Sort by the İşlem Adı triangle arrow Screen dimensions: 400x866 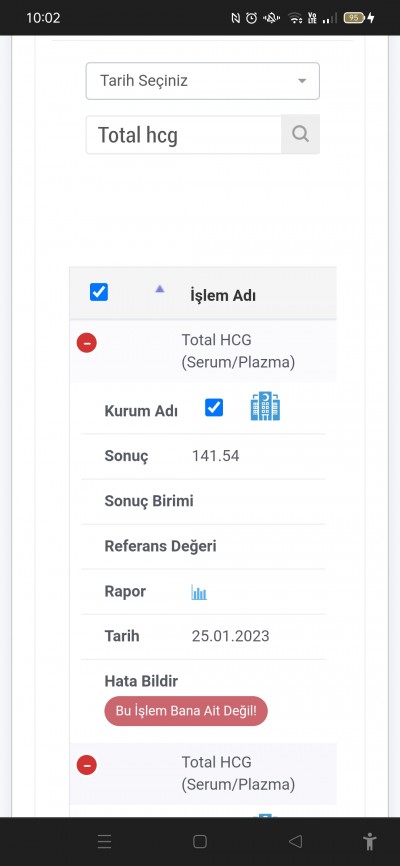[x=160, y=288]
